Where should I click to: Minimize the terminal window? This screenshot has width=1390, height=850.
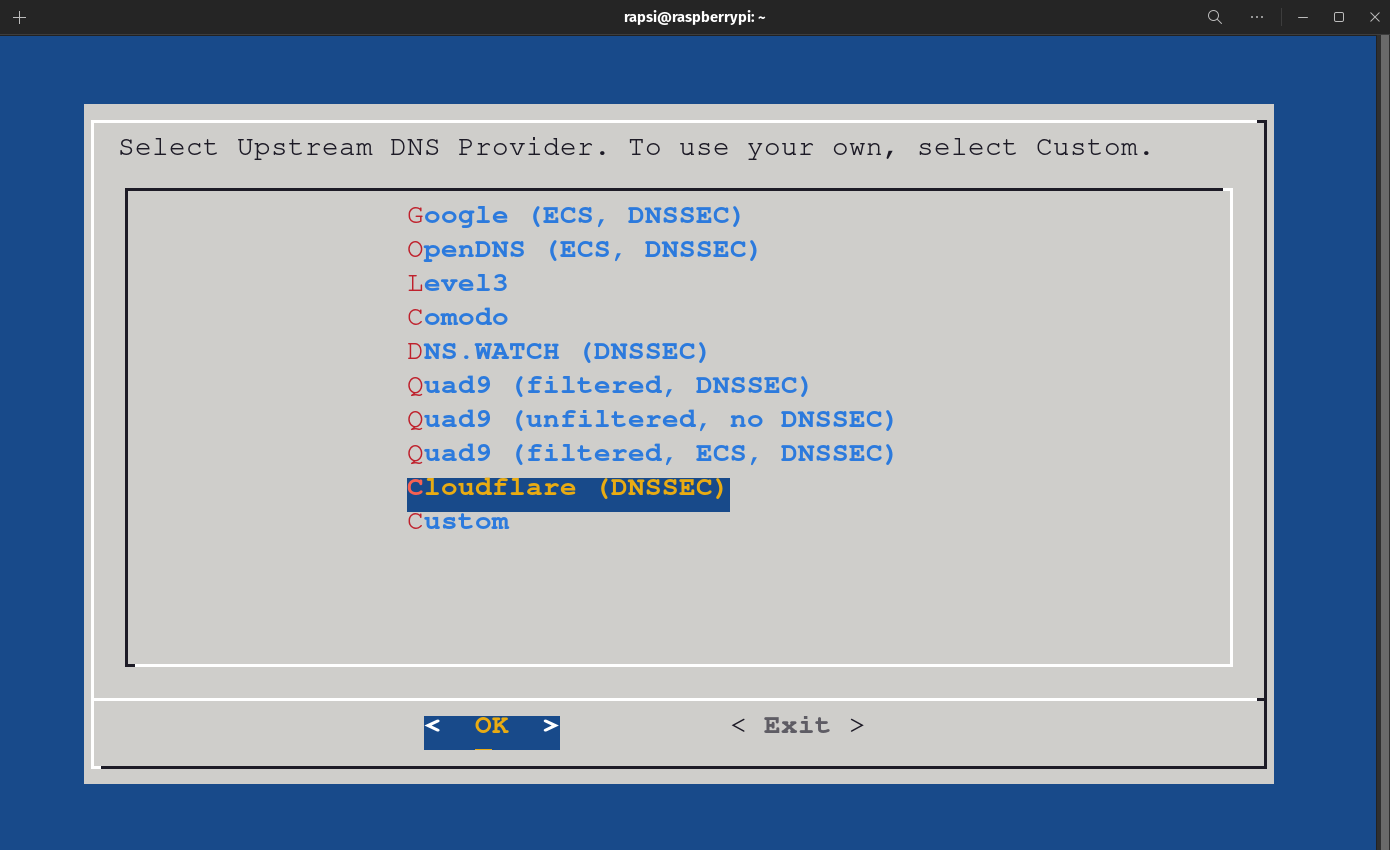(x=1303, y=17)
